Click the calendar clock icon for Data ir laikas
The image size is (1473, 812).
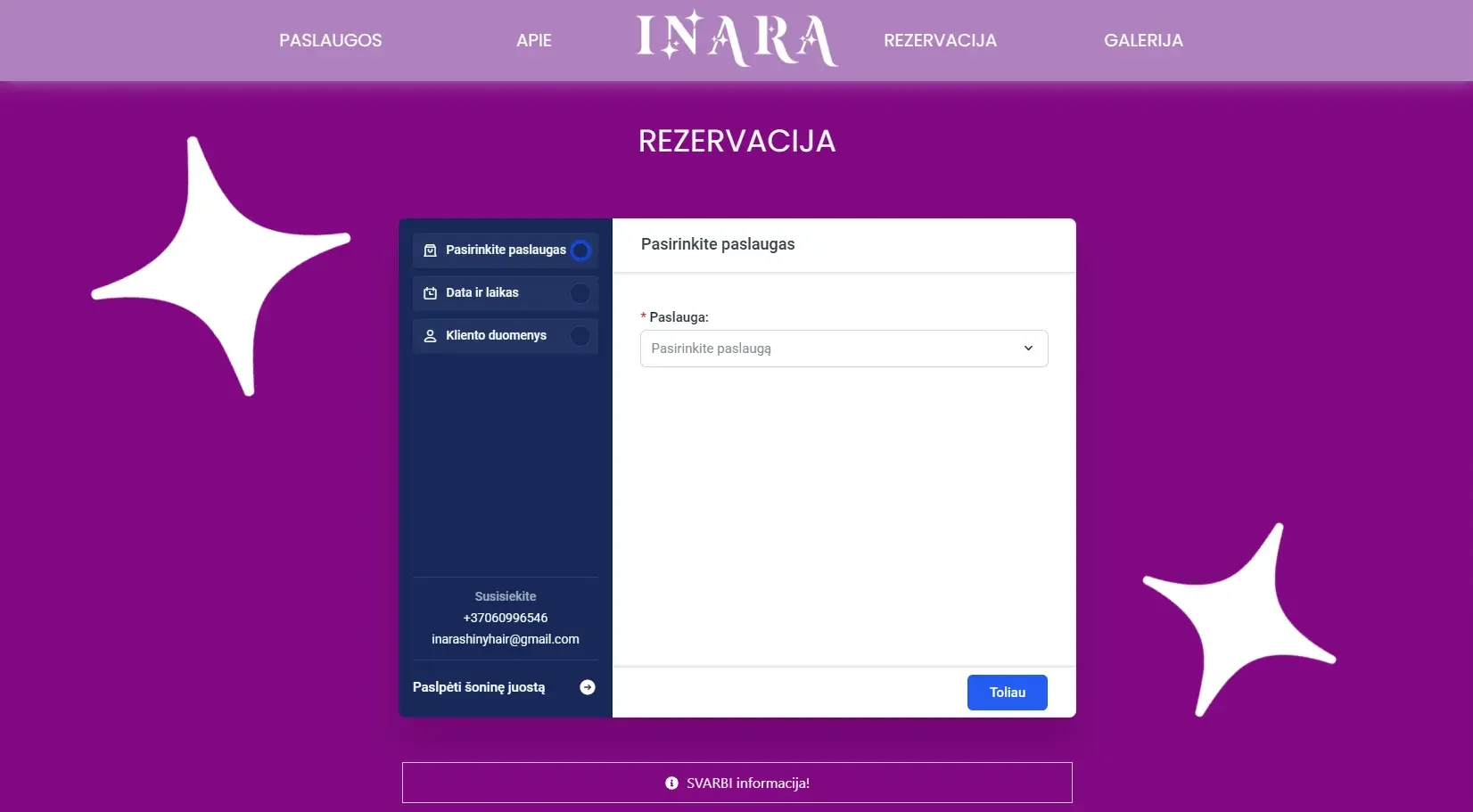tap(430, 293)
